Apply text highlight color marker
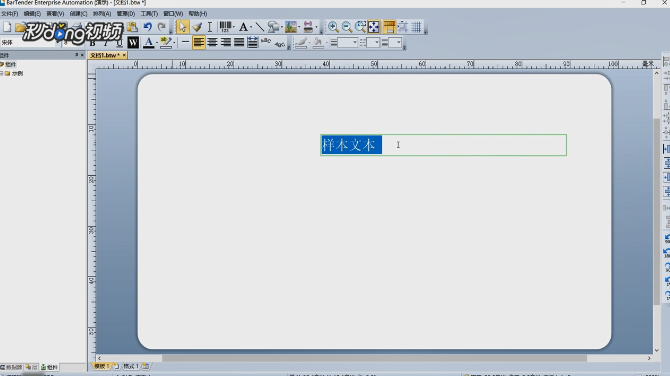Viewport: 670px width, 376px height. pyautogui.click(x=166, y=42)
